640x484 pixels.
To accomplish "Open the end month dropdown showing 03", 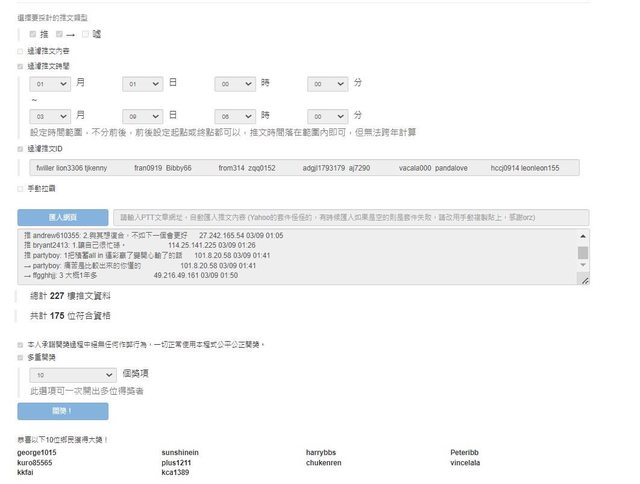I will point(50,116).
